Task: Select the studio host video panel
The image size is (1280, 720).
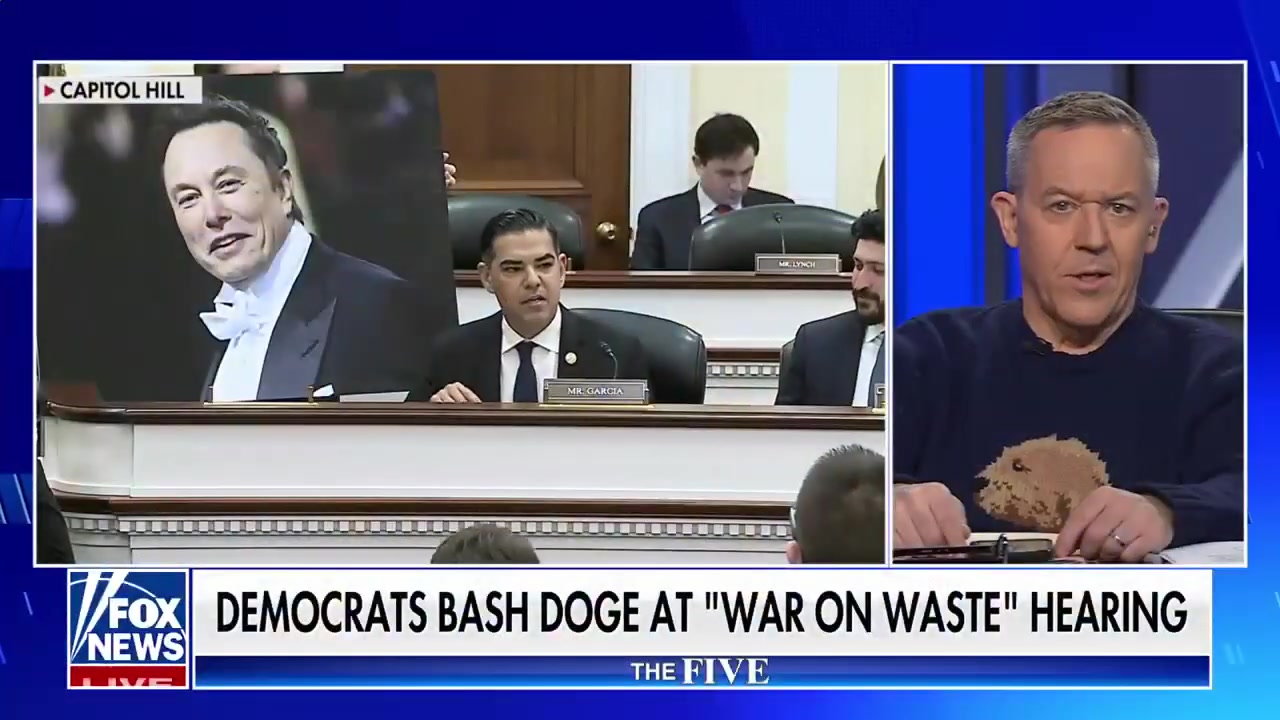Action: pyautogui.click(x=1068, y=315)
